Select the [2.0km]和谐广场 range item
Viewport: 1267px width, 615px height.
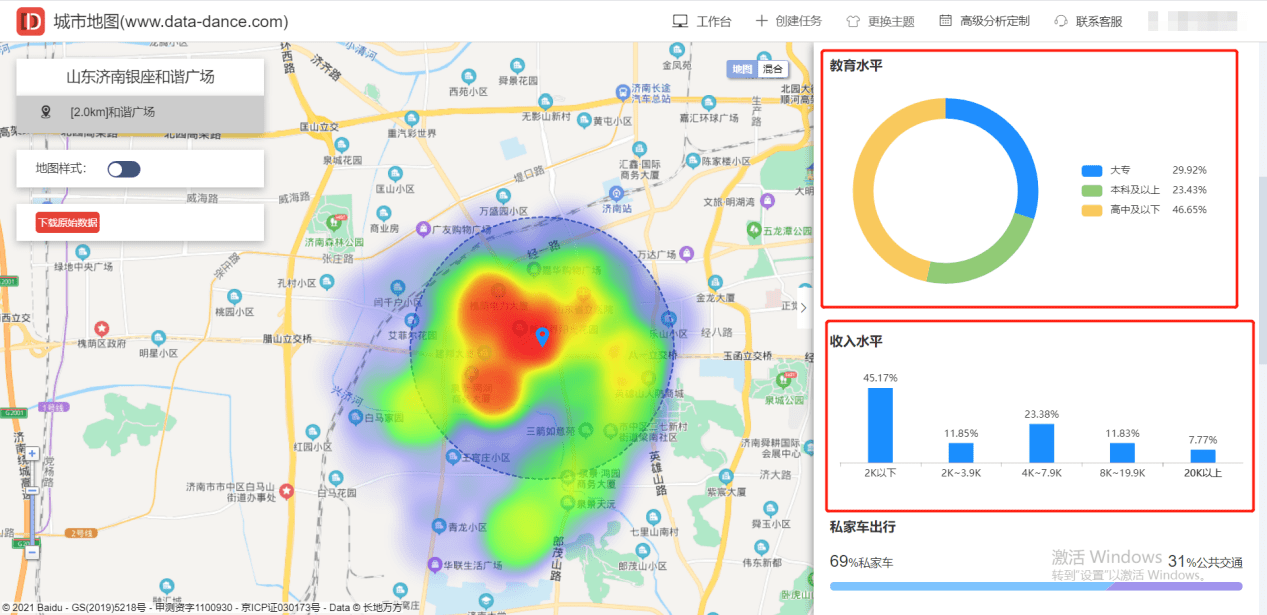pos(140,113)
